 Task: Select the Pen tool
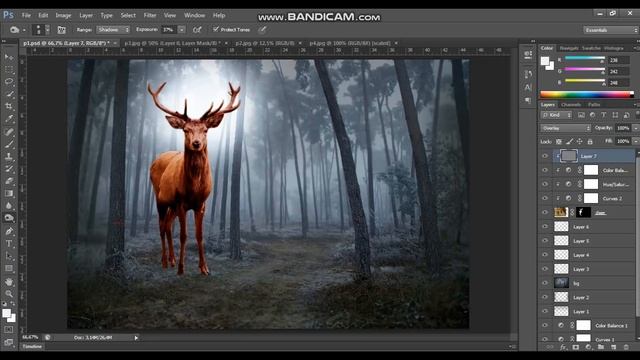coord(9,231)
